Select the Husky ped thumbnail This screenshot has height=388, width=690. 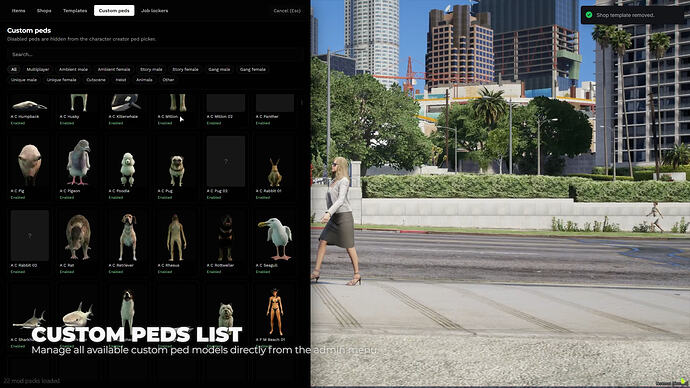point(79,103)
